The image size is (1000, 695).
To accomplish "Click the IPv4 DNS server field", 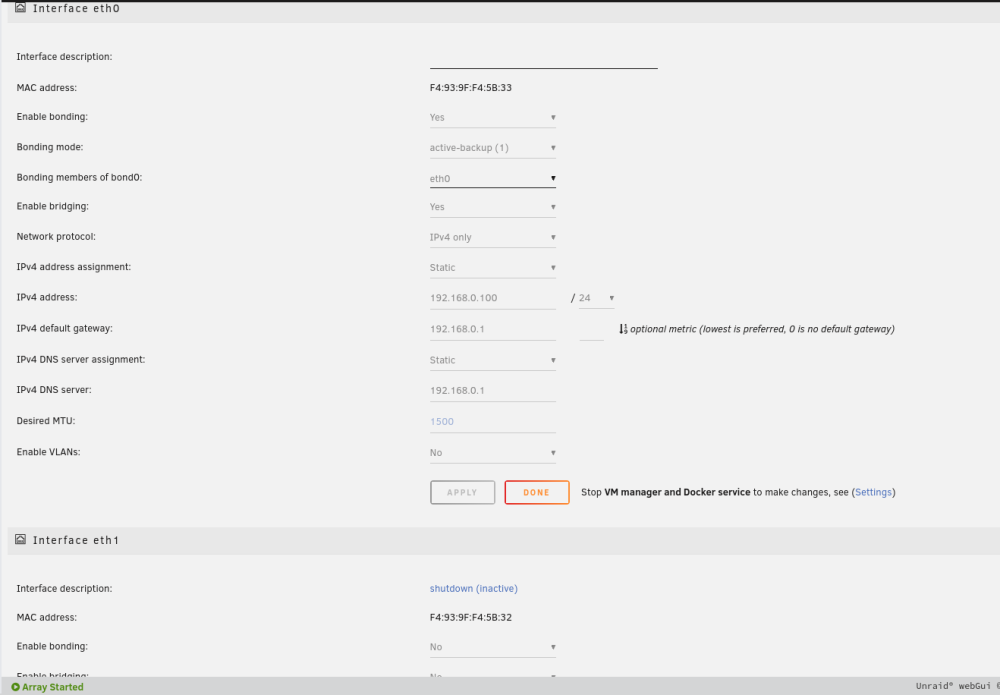I will [x=492, y=391].
